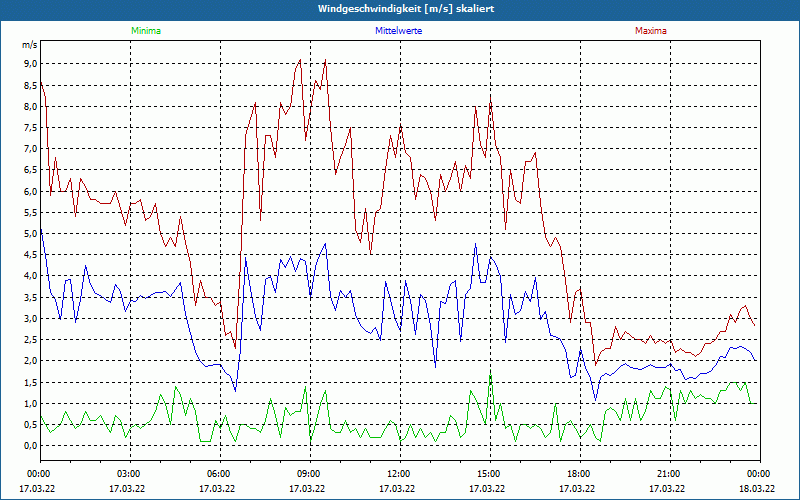Click the '18:00' time axis label

click(x=580, y=474)
